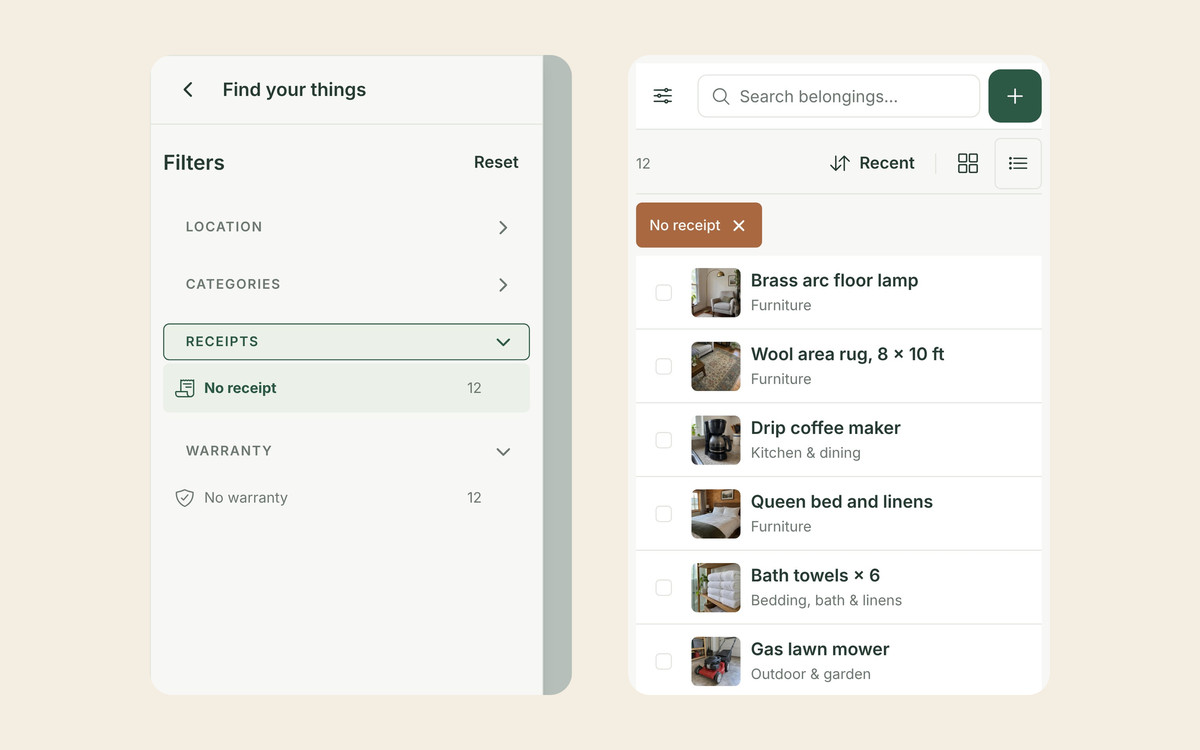Screen dimensions: 1200x750
Task: Expand the Location filter chevron
Action: 503,227
